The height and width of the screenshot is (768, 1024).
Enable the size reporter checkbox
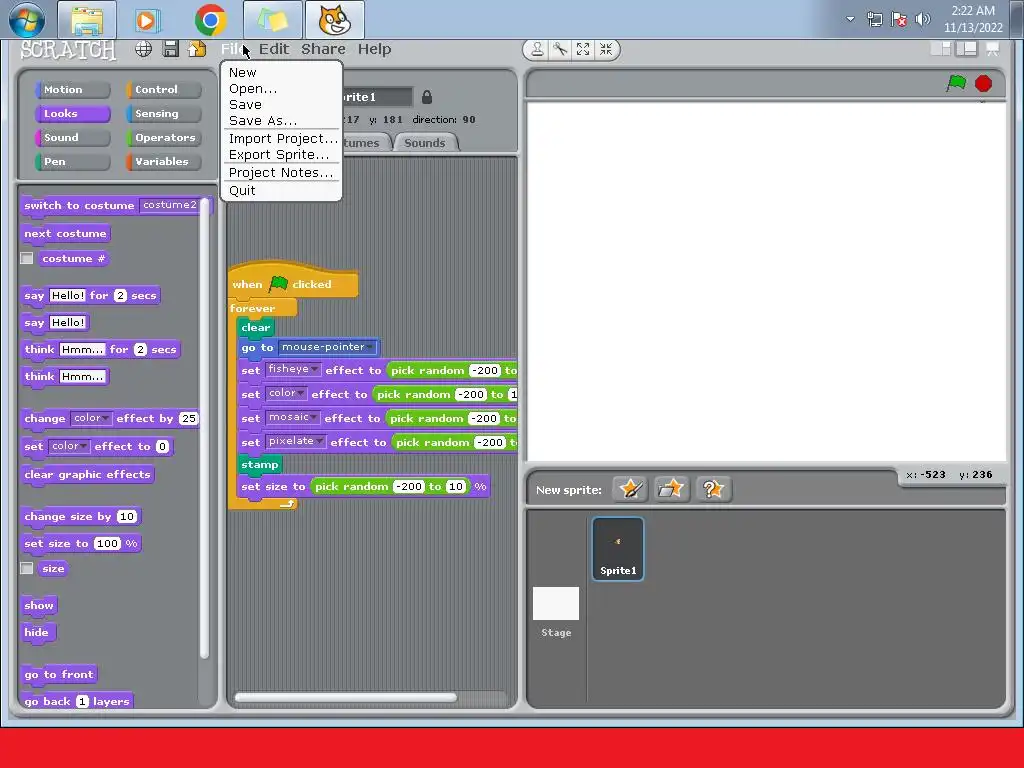[27, 568]
